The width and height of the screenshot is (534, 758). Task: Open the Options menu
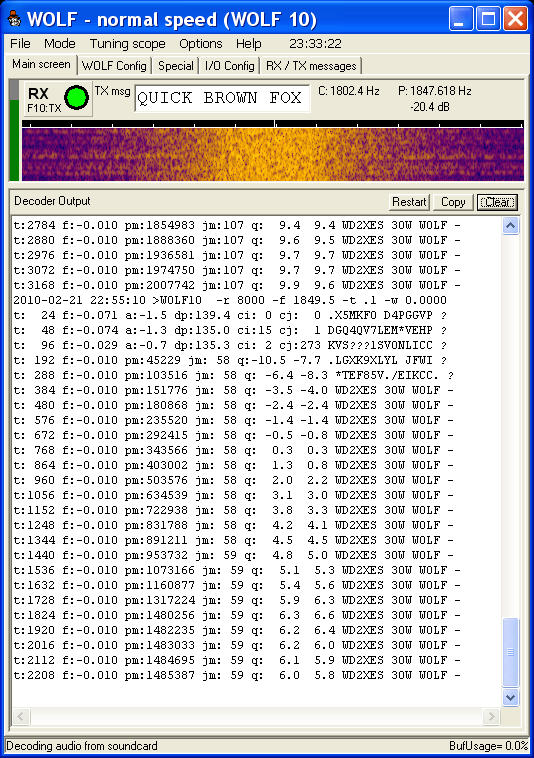[x=201, y=44]
